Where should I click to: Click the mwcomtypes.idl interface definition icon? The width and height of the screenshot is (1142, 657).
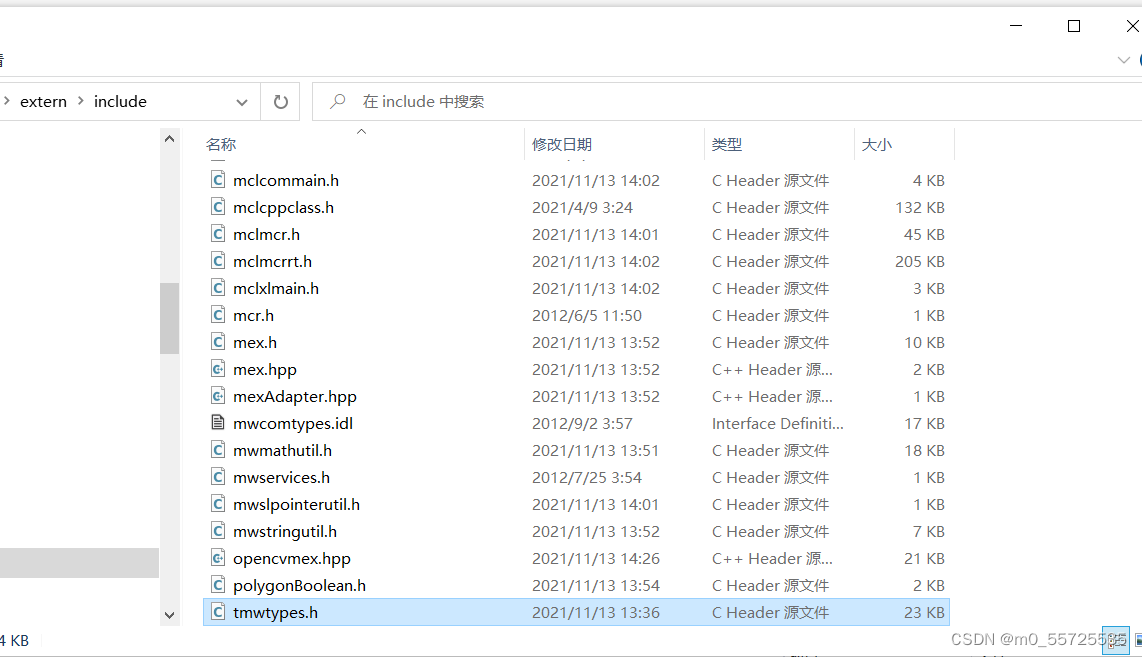(218, 423)
